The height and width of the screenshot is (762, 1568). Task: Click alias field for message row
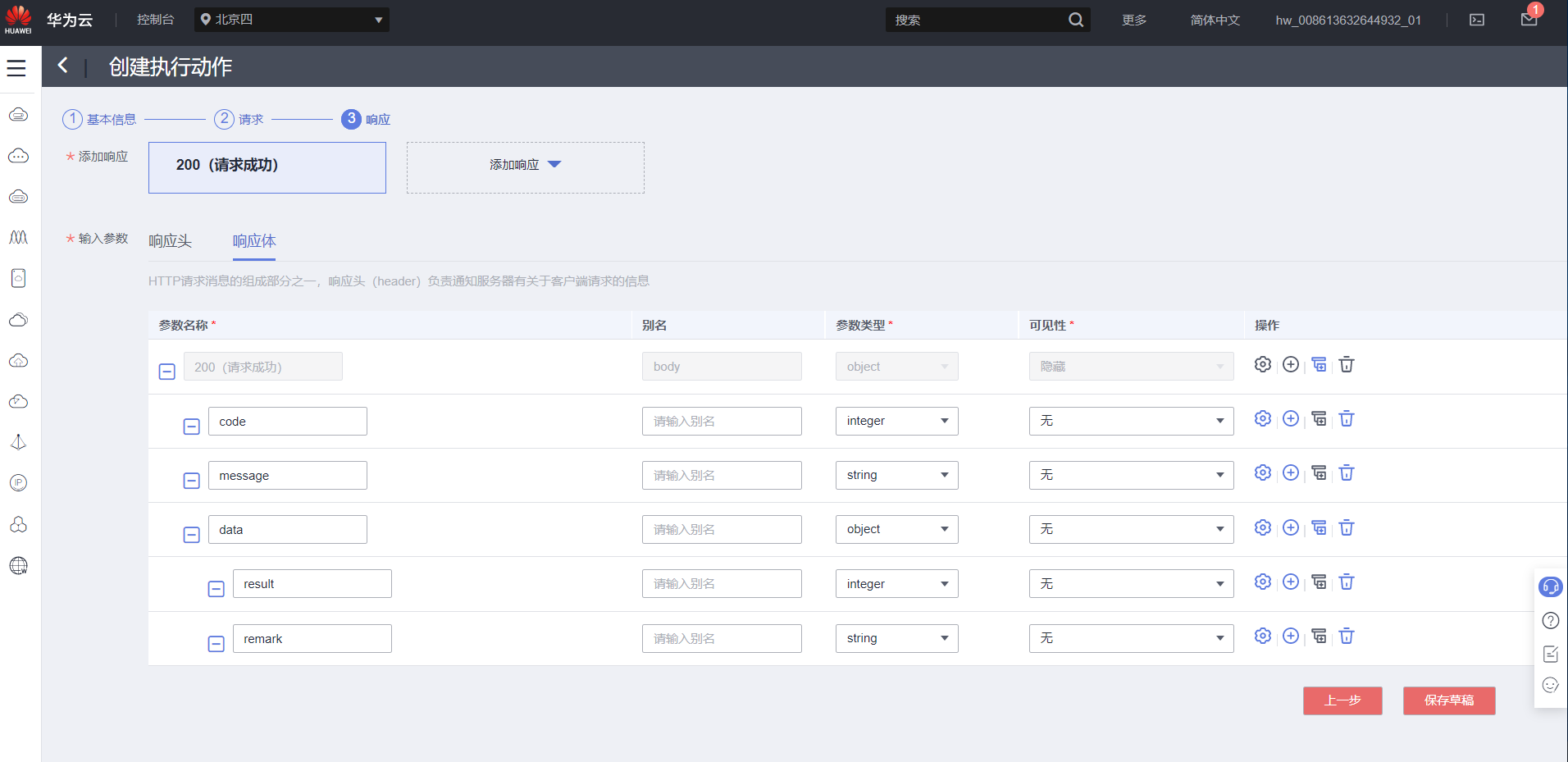(722, 475)
